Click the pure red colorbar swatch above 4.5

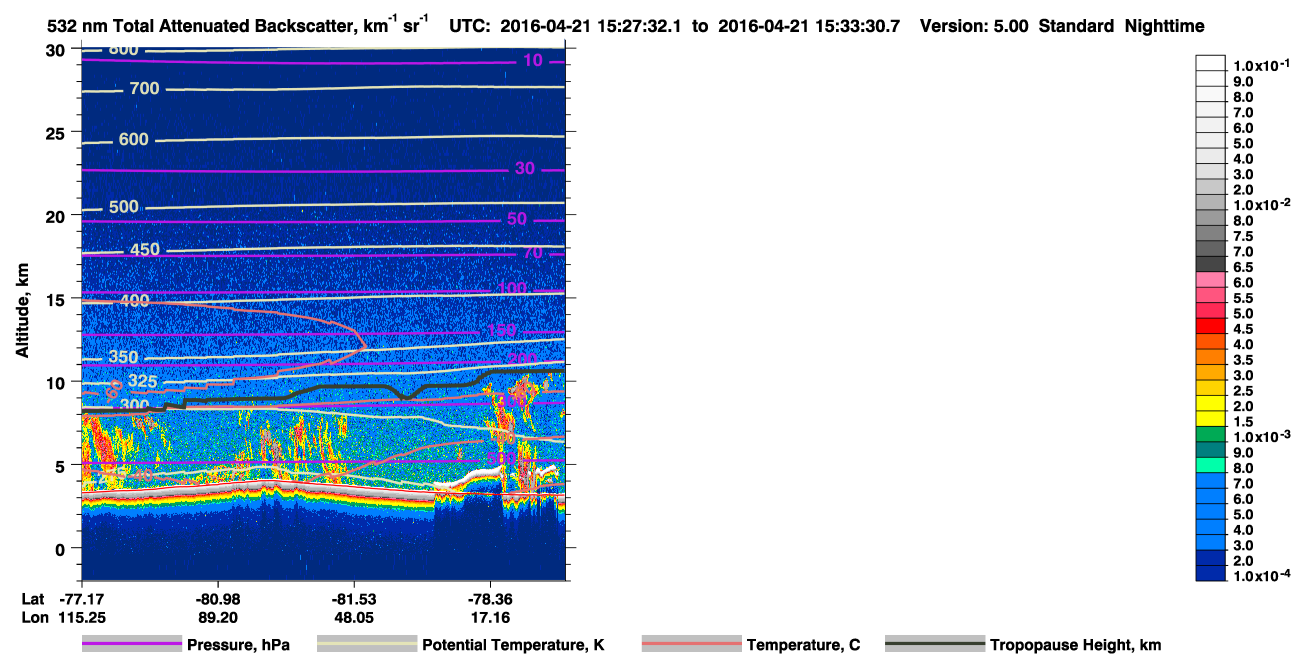pos(1211,325)
